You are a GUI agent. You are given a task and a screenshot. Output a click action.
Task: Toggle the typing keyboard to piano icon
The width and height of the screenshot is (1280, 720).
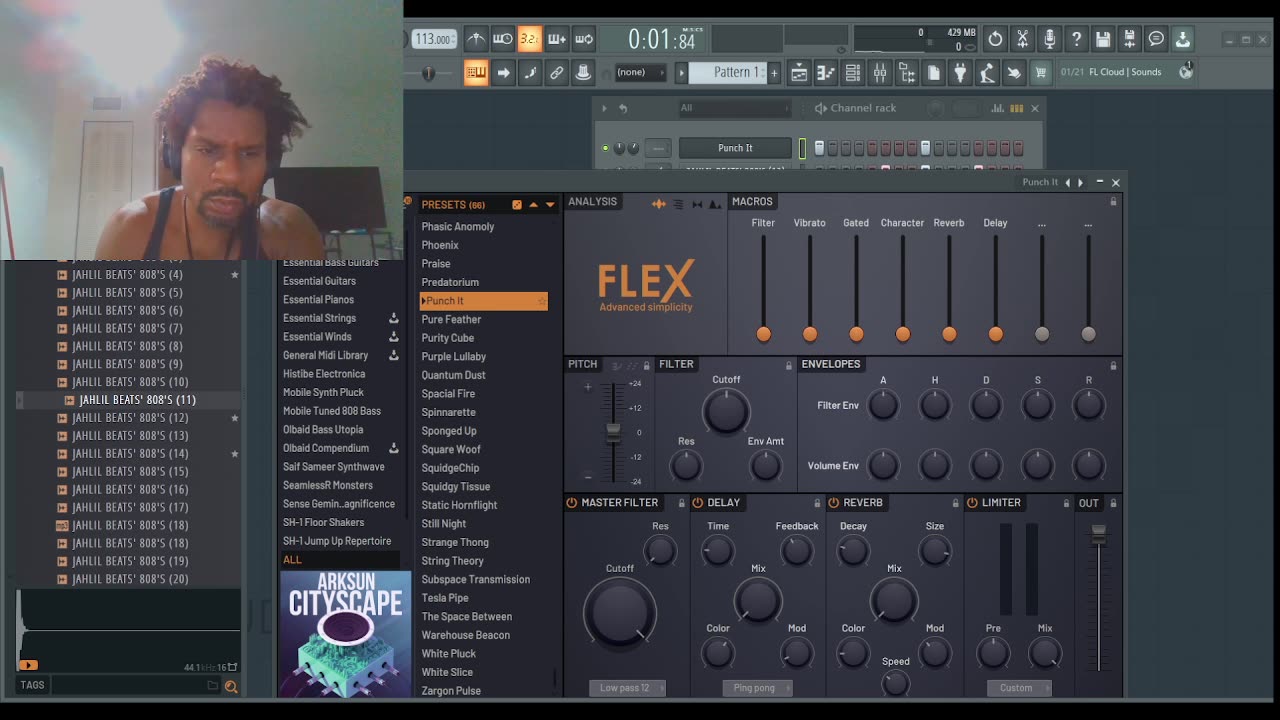(x=476, y=72)
